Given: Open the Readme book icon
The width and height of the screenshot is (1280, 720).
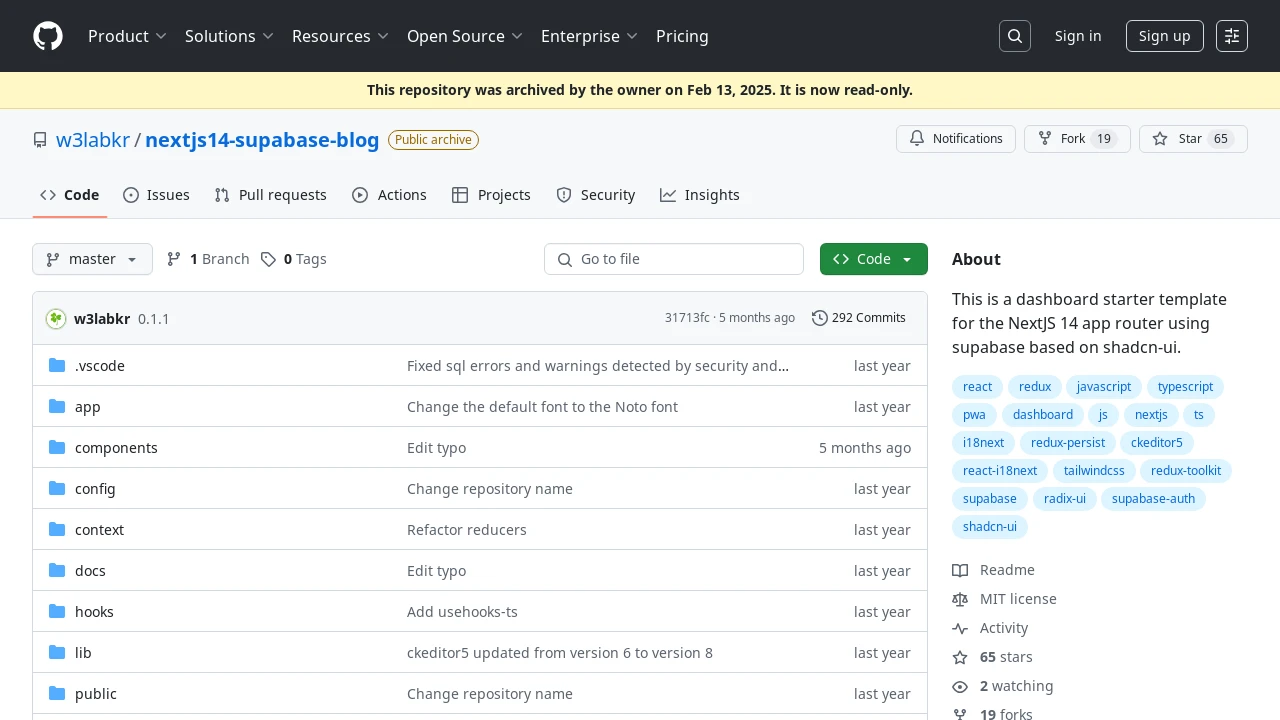Looking at the screenshot, I should (x=960, y=570).
